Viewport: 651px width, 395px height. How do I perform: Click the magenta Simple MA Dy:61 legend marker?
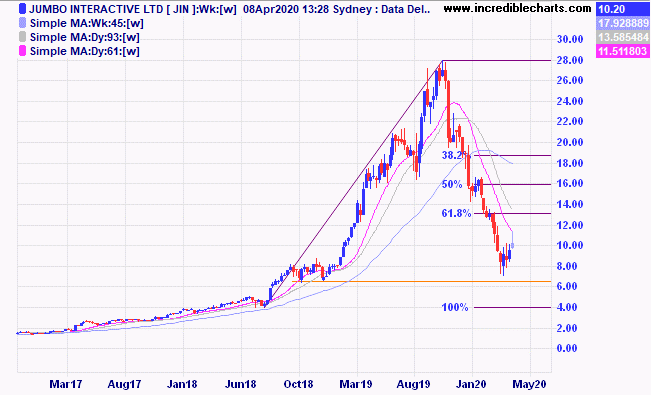(x=23, y=51)
